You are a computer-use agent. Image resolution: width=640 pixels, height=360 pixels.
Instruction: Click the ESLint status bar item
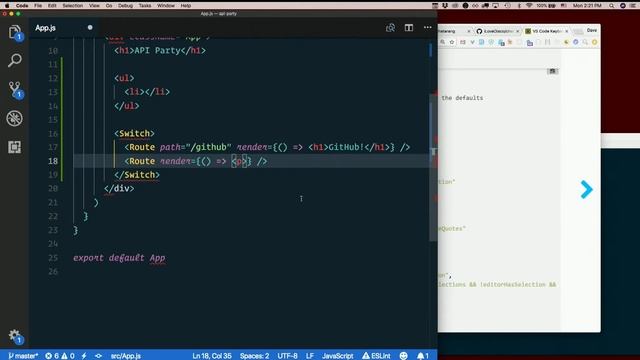tap(376, 356)
